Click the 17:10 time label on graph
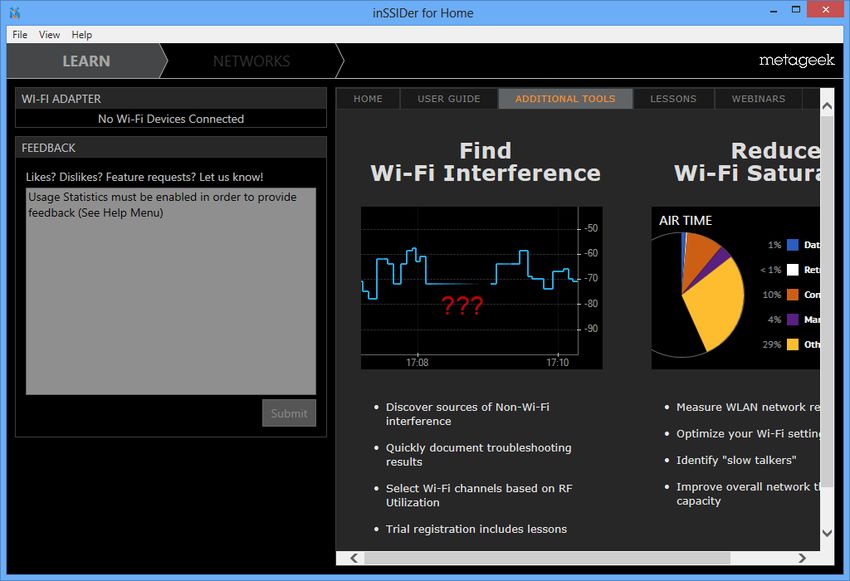 [557, 363]
